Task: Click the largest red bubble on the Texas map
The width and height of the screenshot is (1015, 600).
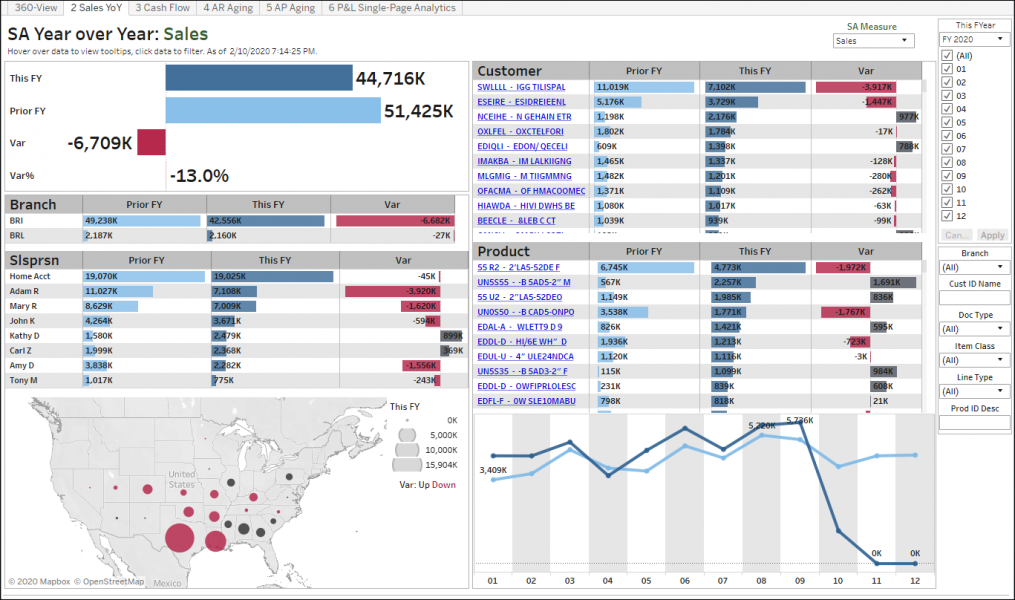Action: click(181, 536)
